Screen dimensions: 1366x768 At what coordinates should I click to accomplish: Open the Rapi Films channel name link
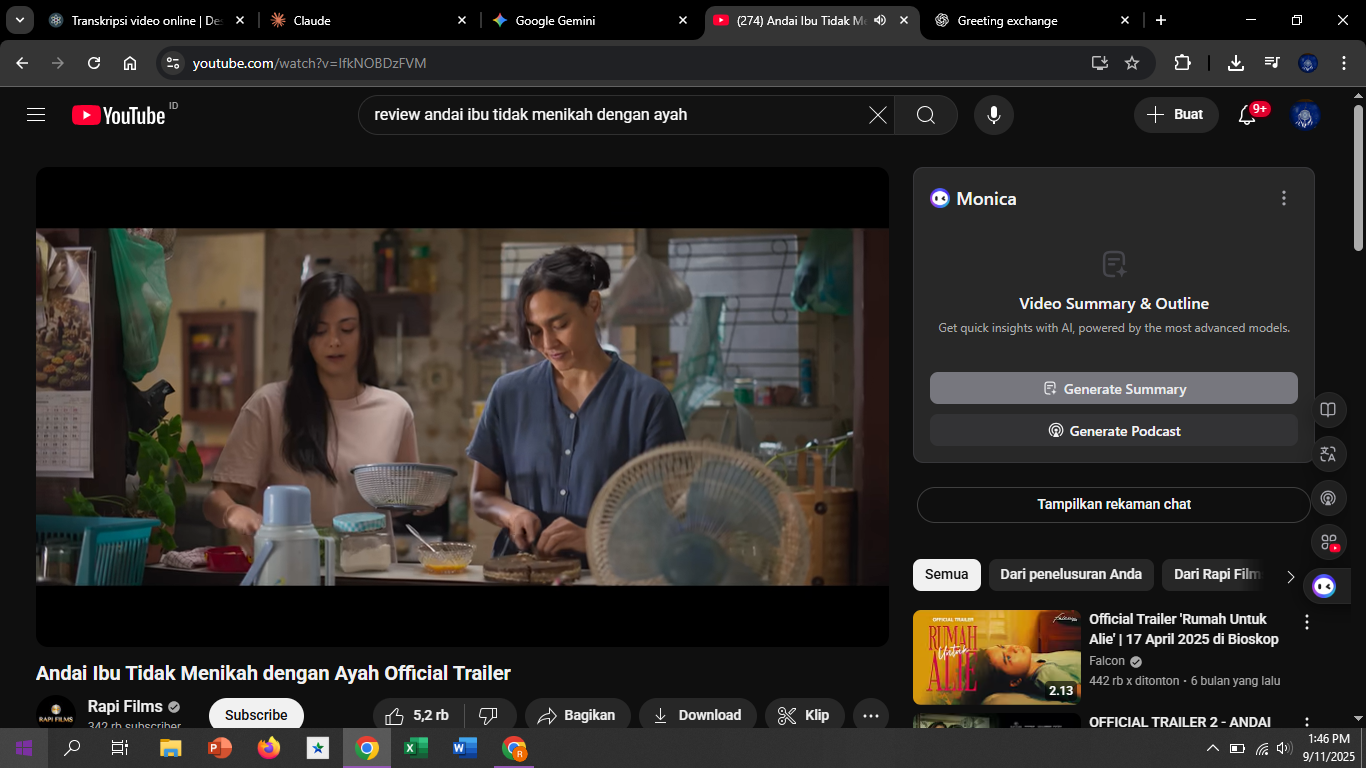pyautogui.click(x=125, y=707)
